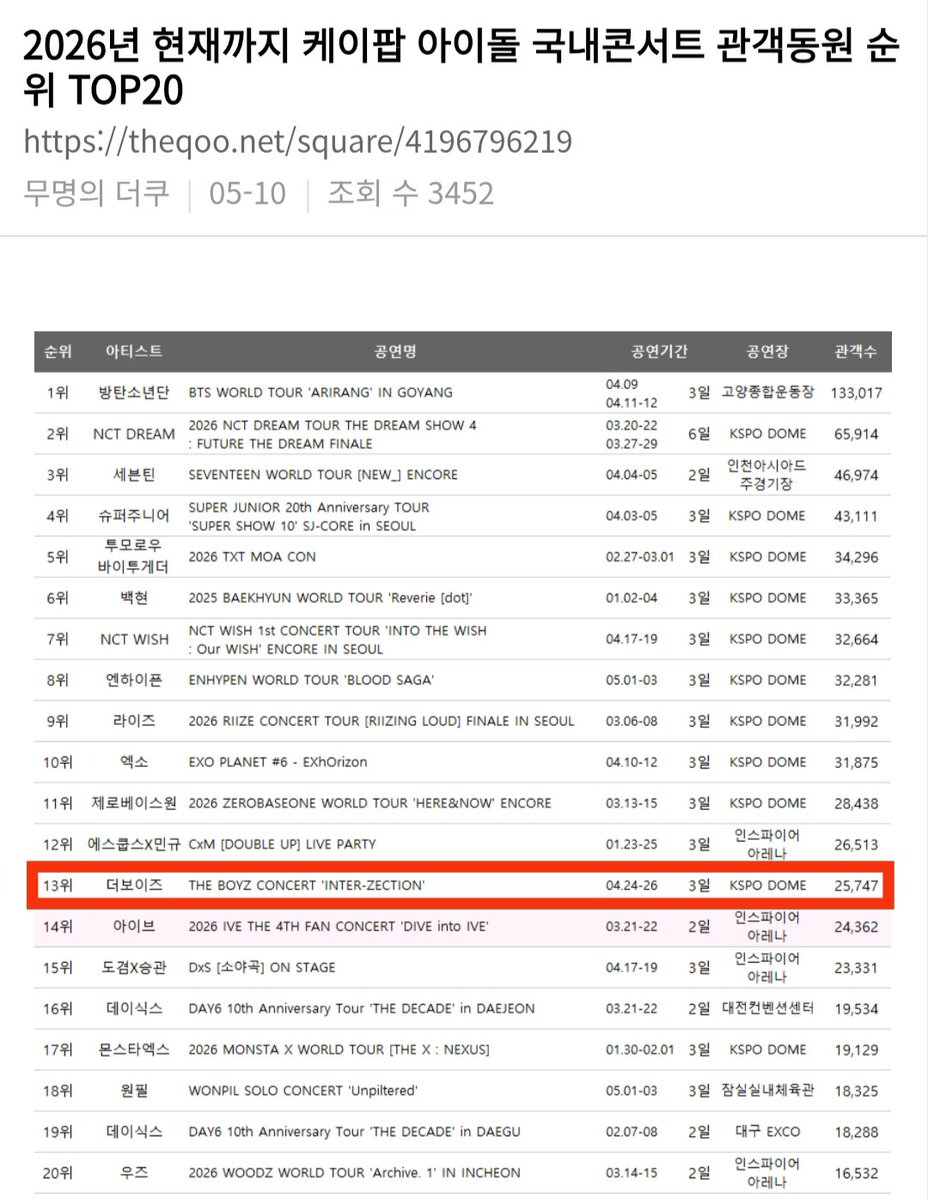Select the artist cell 엑소
The width and height of the screenshot is (928, 1200).
(x=134, y=762)
